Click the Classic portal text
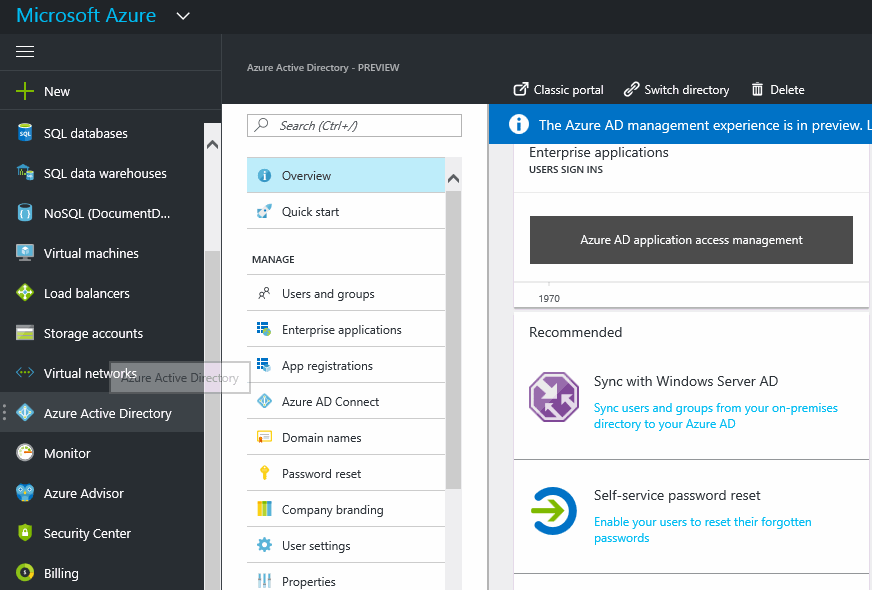 point(568,90)
